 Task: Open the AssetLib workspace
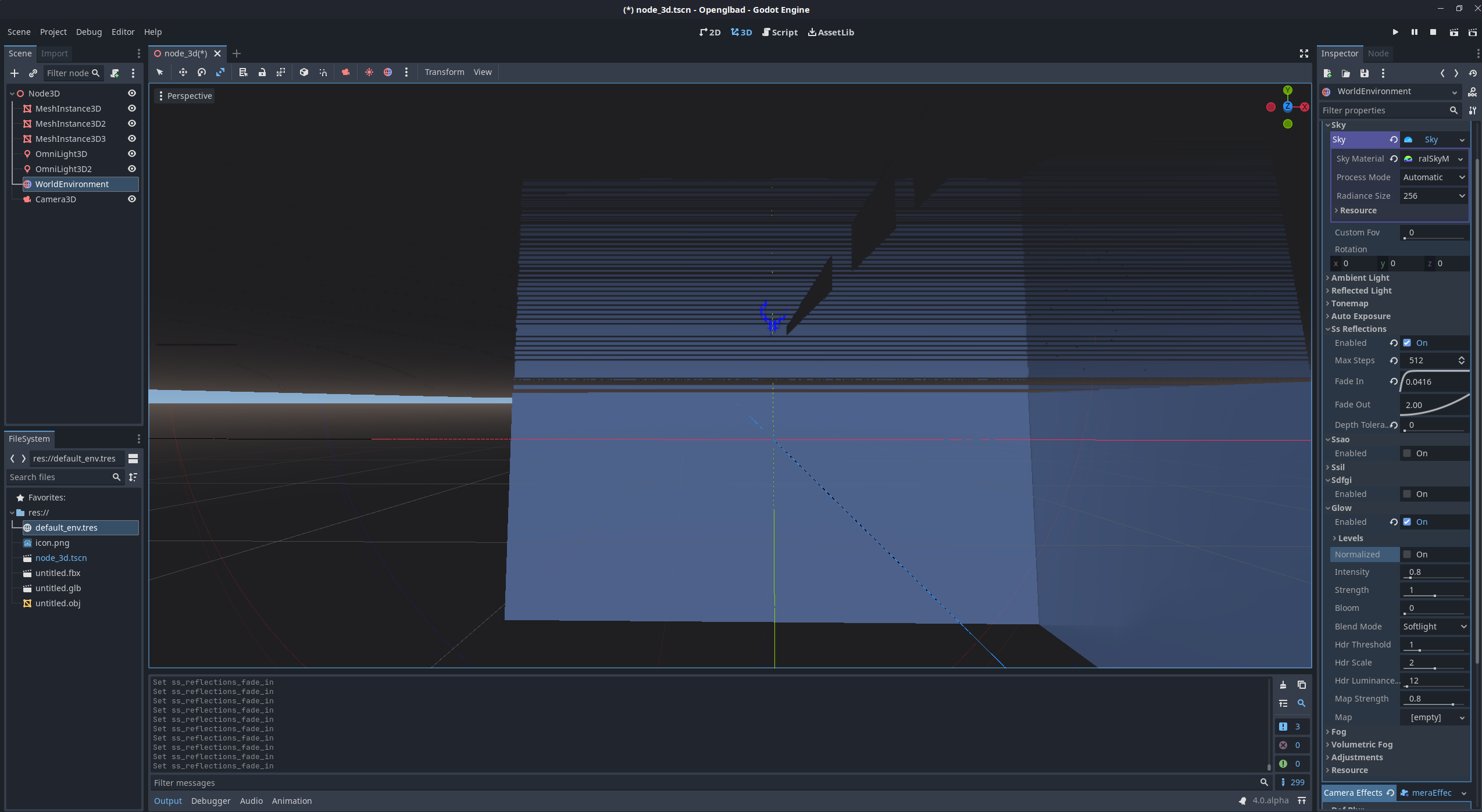click(x=831, y=33)
